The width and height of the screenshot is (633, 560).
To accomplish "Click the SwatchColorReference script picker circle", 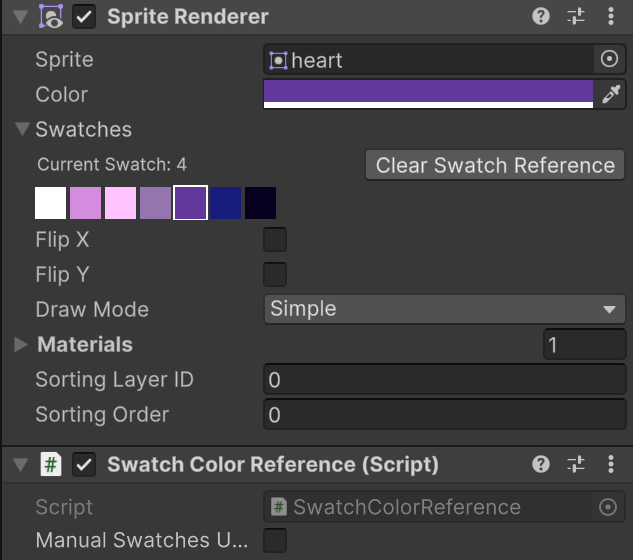I will (608, 507).
